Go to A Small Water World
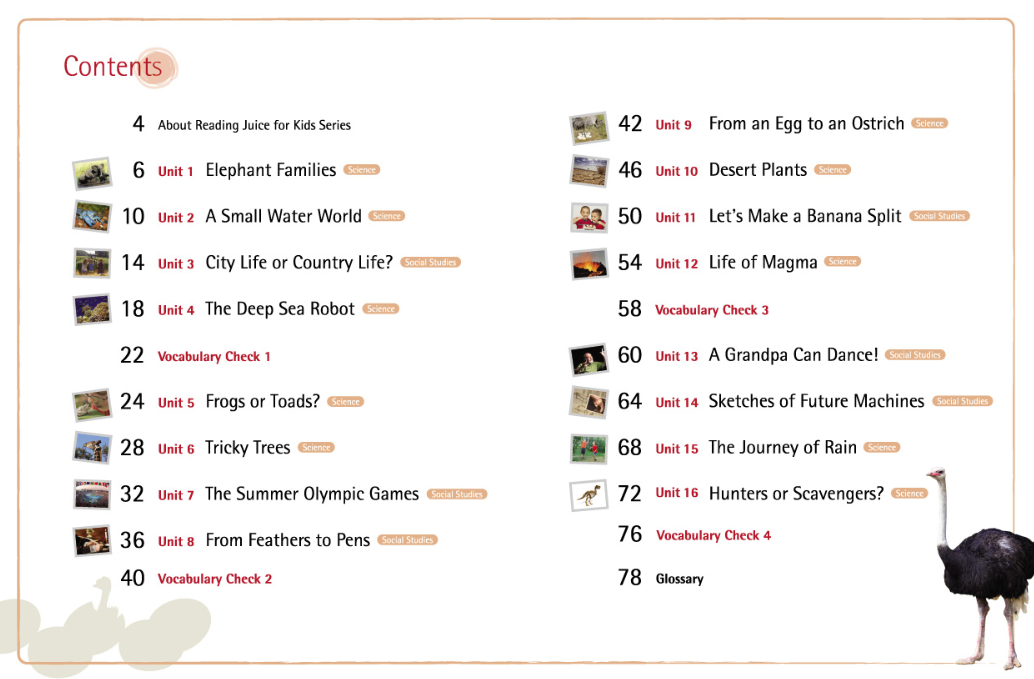The height and width of the screenshot is (679, 1034). tap(283, 216)
